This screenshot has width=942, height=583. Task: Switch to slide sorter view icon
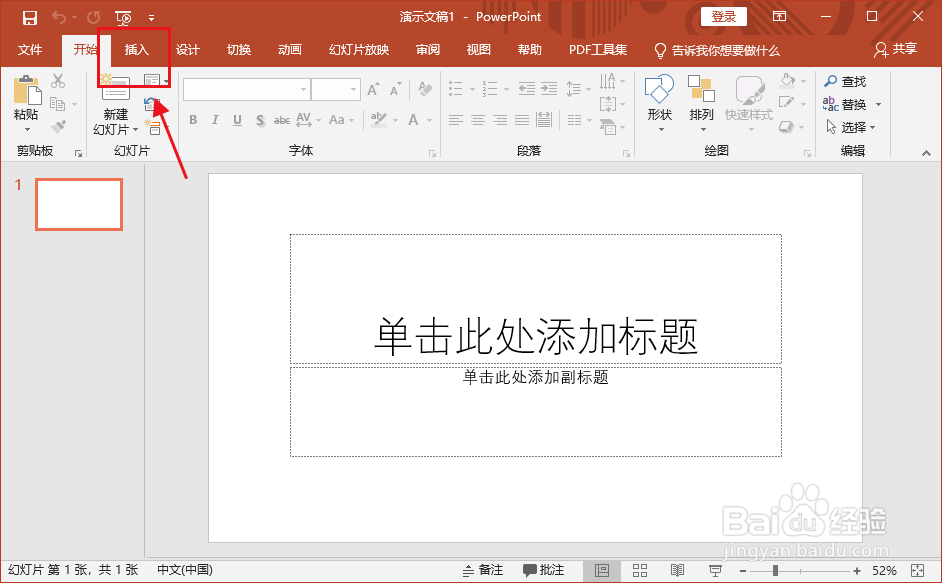pyautogui.click(x=639, y=569)
